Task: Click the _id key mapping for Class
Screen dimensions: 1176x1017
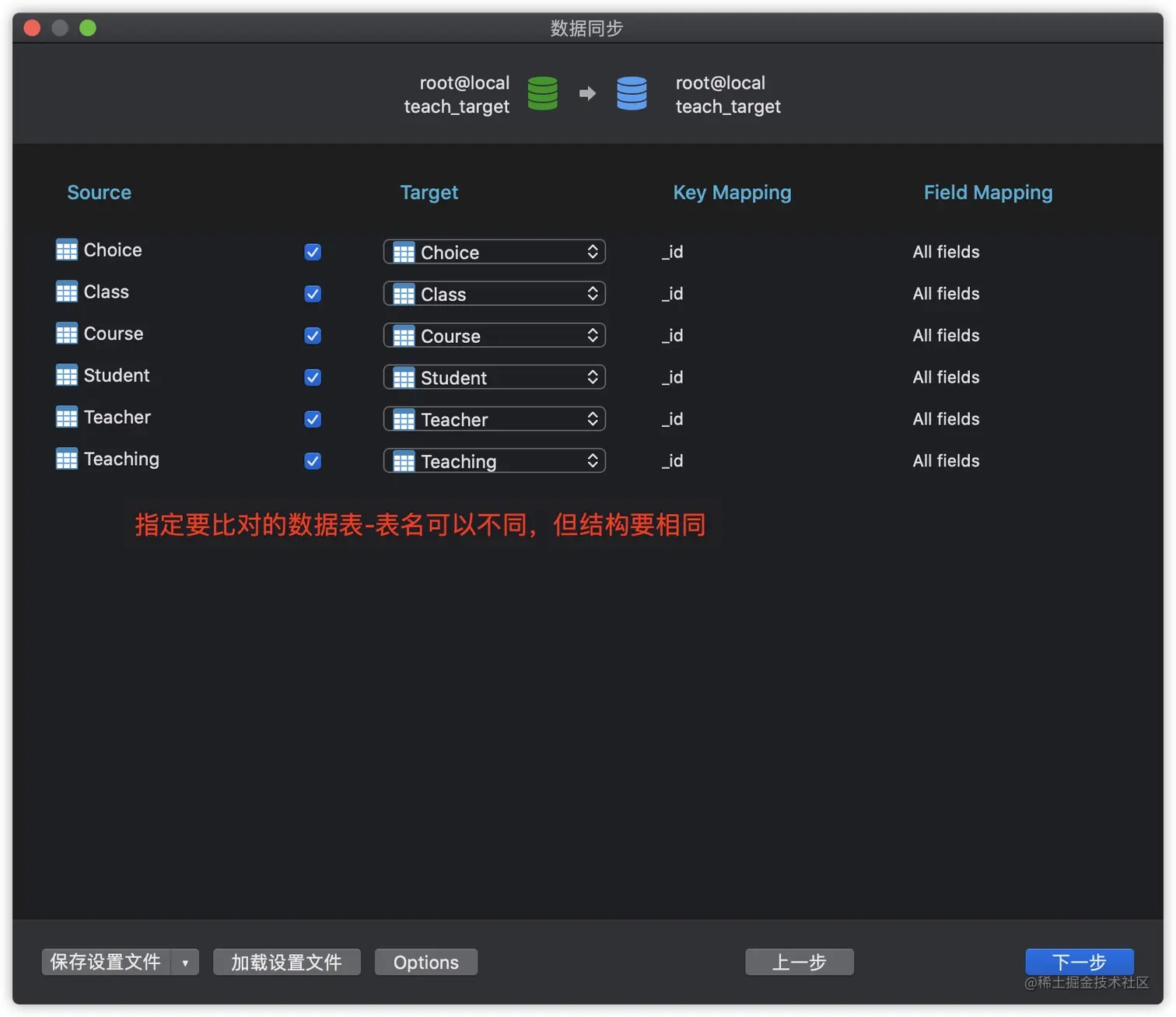Action: pyautogui.click(x=672, y=294)
